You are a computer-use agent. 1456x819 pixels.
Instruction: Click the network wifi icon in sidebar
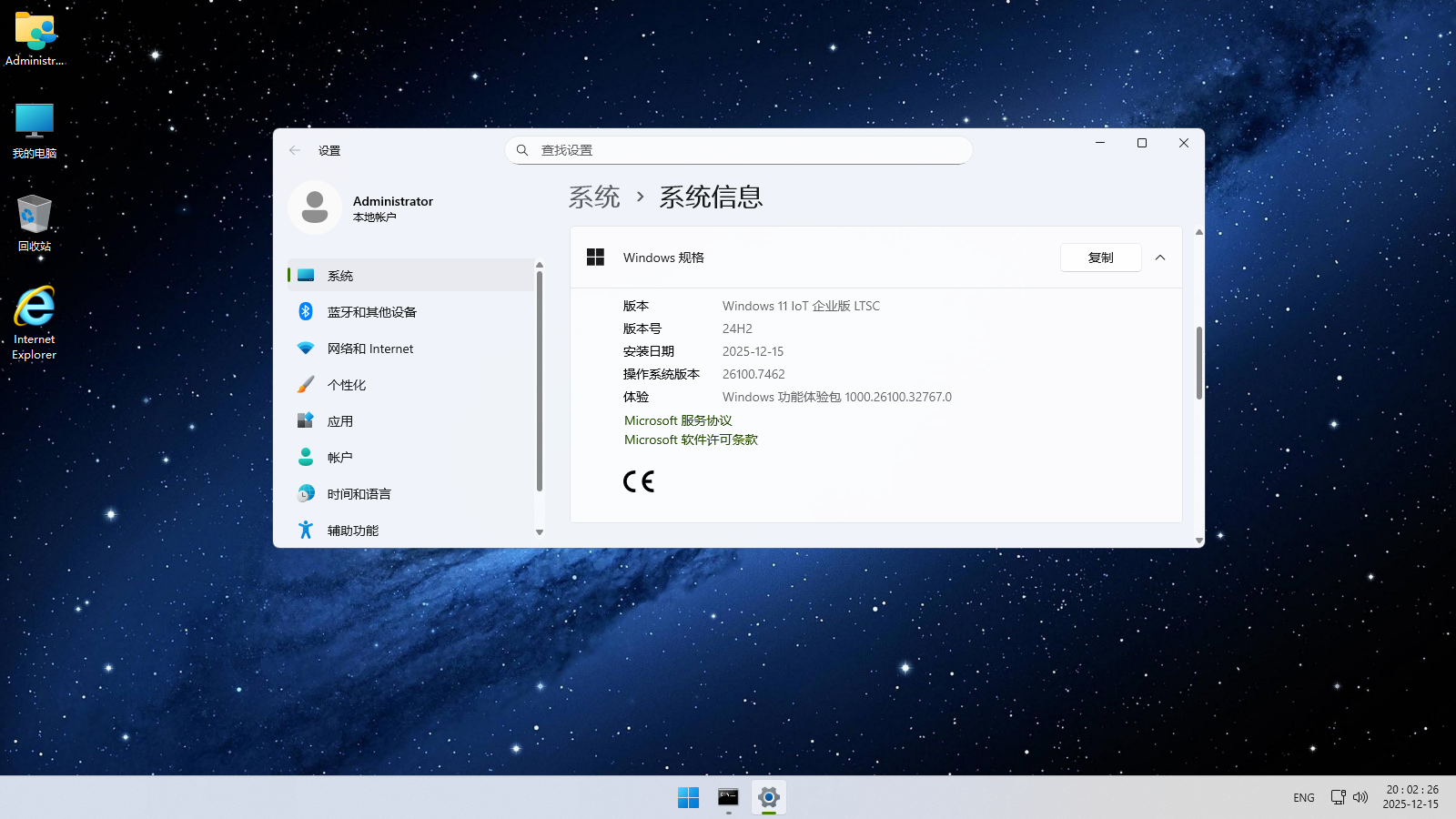click(x=306, y=349)
